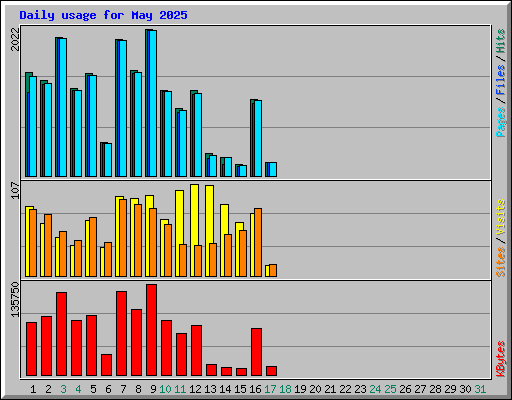Click the 135750 y-axis label
The width and height of the screenshot is (512, 400).
click(x=15, y=299)
